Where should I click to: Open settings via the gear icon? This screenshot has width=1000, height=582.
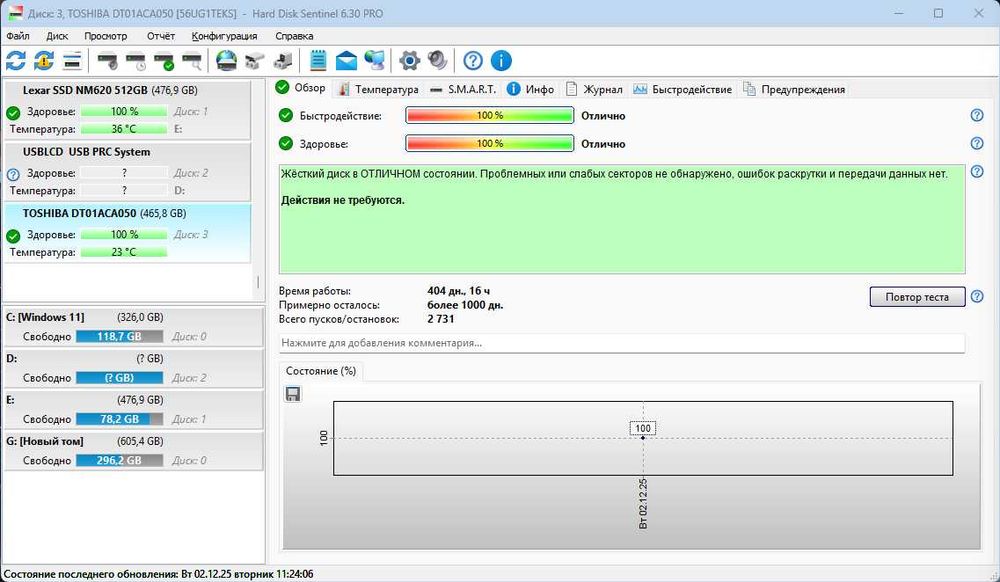[x=409, y=61]
